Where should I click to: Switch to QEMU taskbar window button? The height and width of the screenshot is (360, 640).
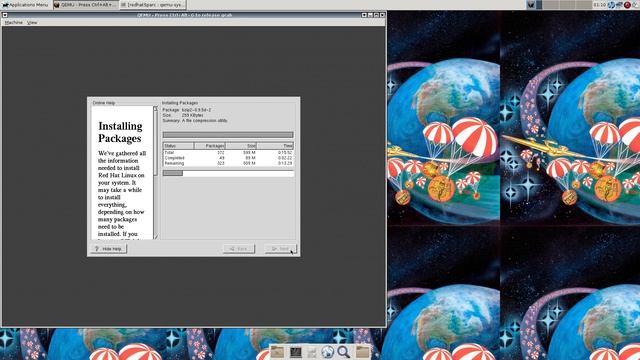[x=86, y=5]
